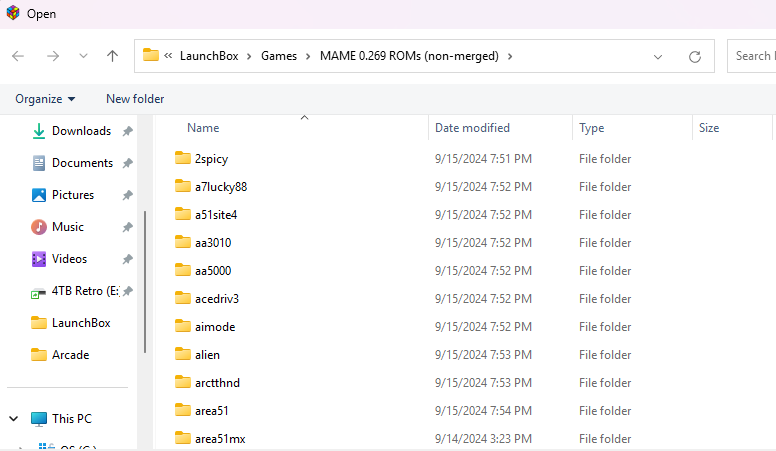Viewport: 776px width, 451px height.
Task: Click the date 9/14/2024 3:23 PM cell
Action: 483,439
